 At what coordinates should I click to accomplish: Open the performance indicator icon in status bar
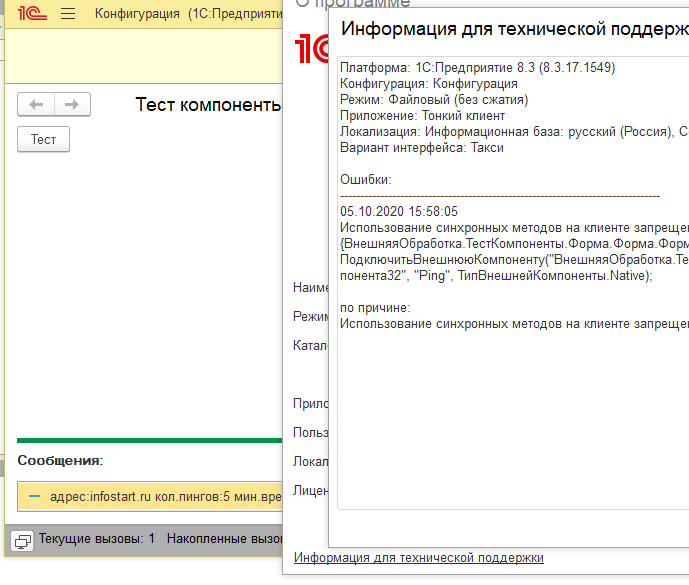click(x=22, y=541)
